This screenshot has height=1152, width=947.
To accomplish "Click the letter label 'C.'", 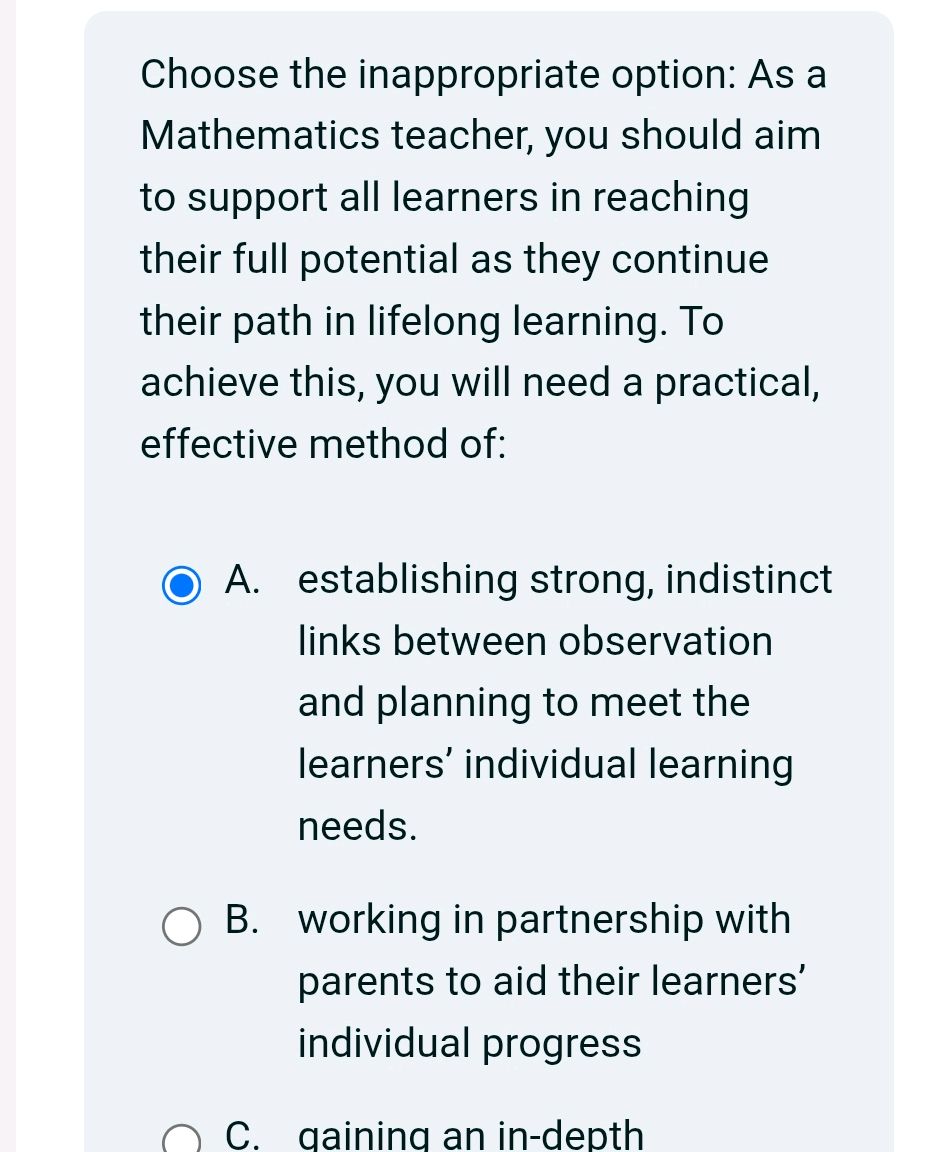I will pyautogui.click(x=242, y=1134).
